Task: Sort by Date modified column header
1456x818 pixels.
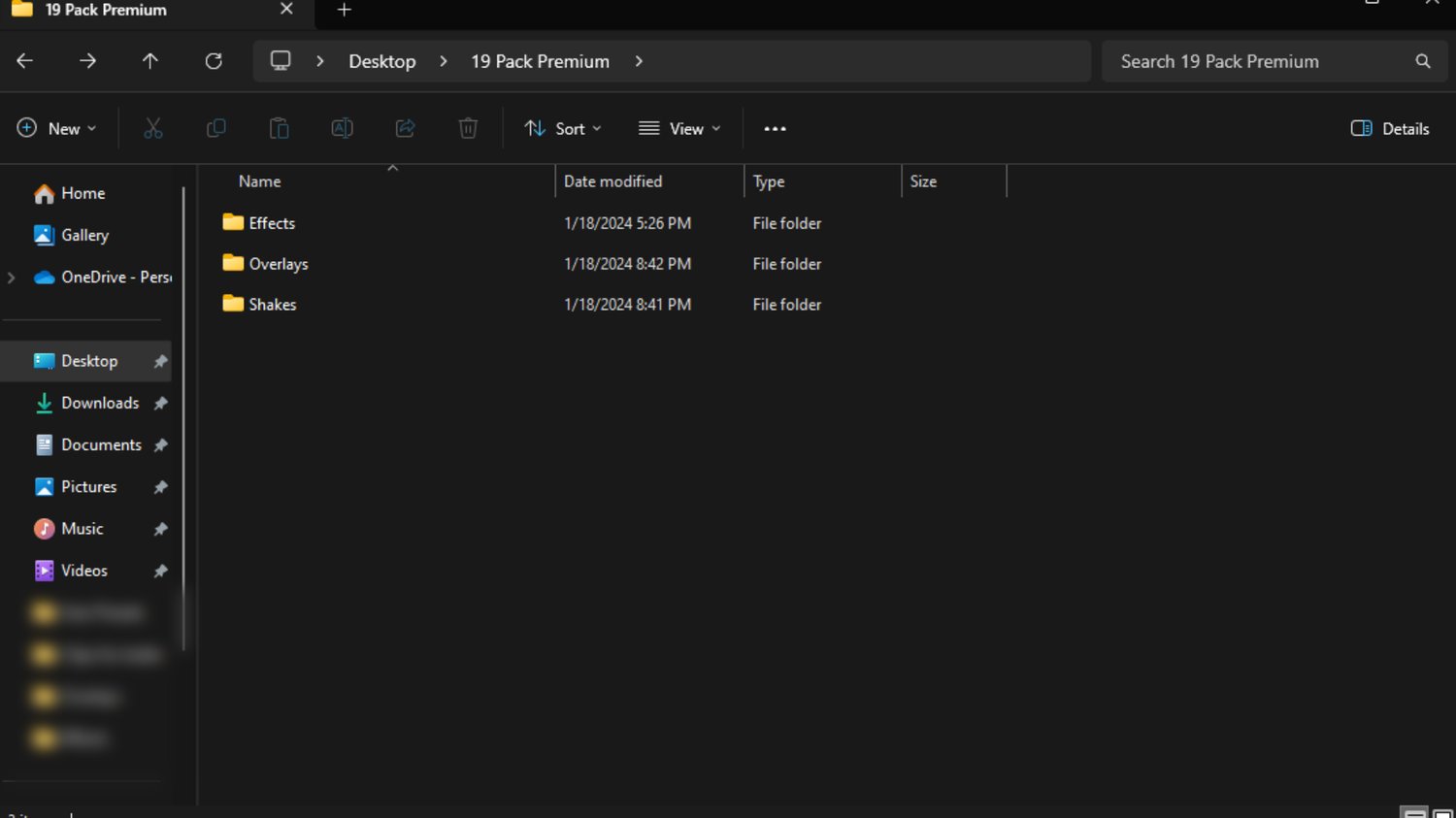Action: (649, 181)
